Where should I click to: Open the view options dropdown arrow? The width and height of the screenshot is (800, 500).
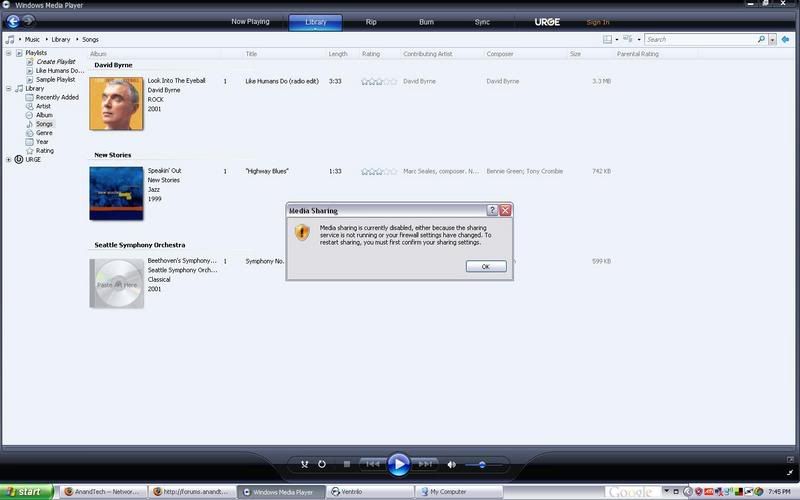click(638, 39)
